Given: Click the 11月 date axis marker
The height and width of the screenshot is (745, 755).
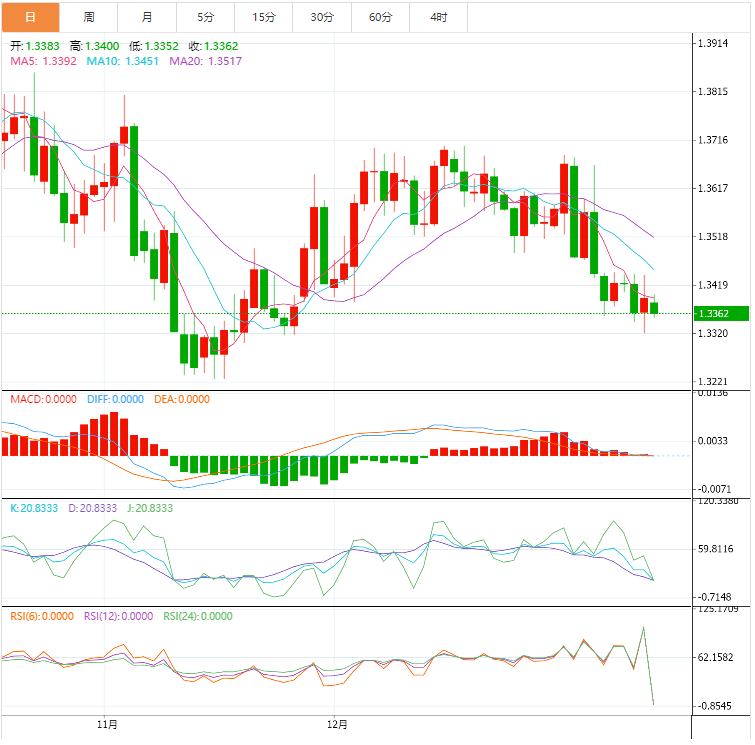Looking at the screenshot, I should click(108, 724).
